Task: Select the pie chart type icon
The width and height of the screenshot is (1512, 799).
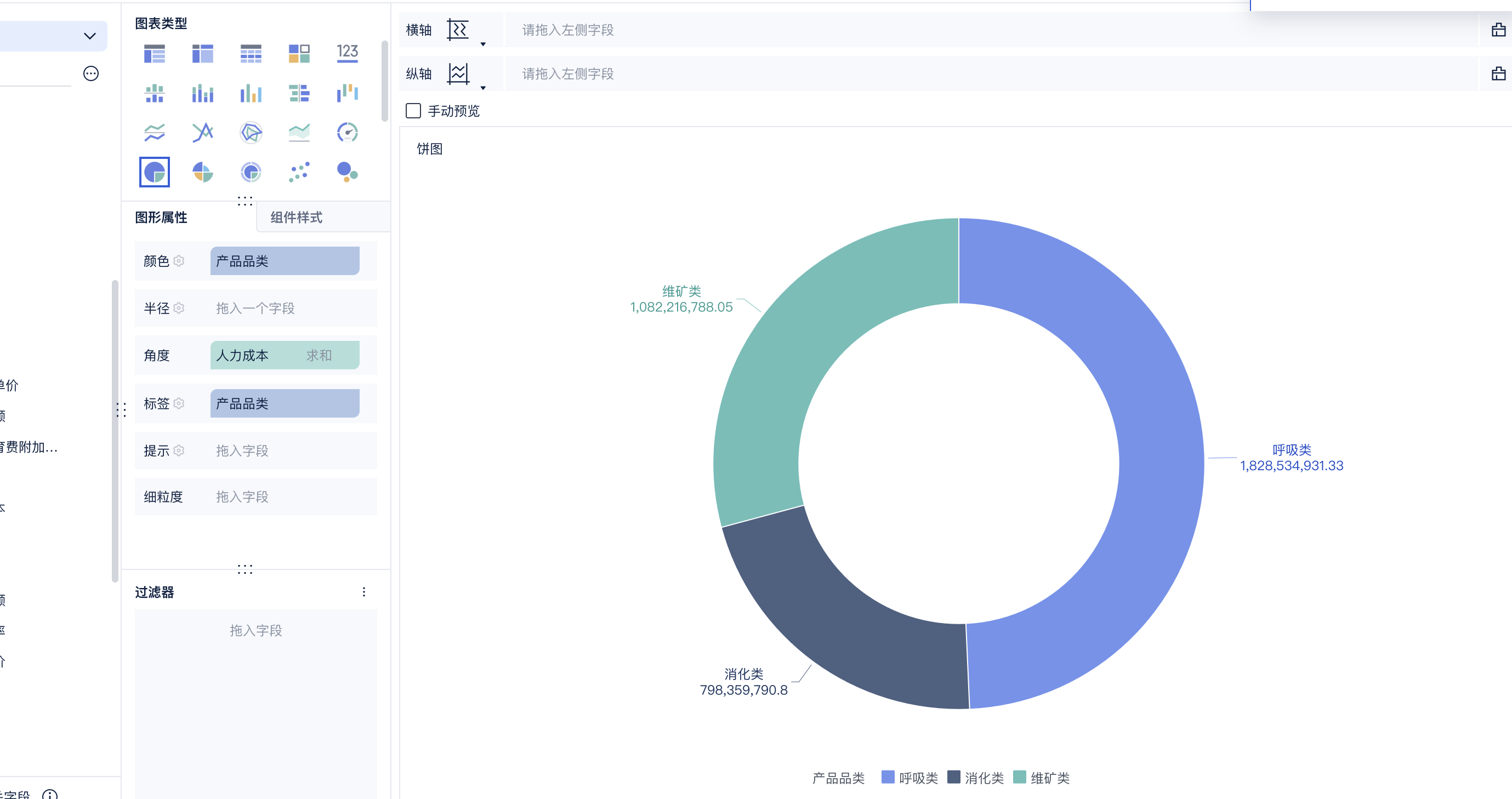Action: [155, 172]
